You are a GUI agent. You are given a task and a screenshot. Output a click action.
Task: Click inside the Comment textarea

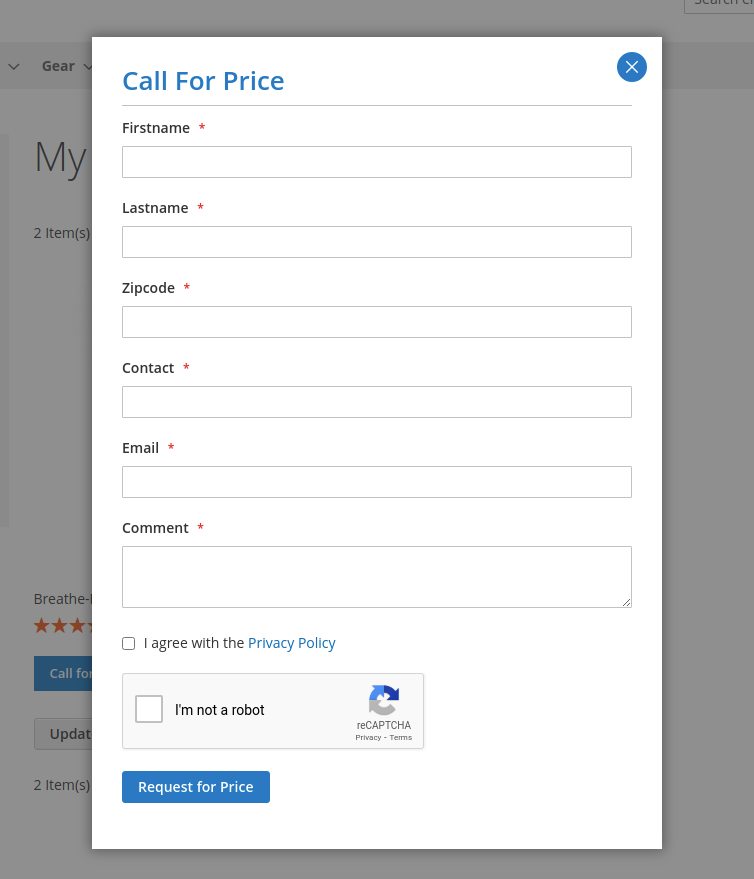pyautogui.click(x=376, y=576)
